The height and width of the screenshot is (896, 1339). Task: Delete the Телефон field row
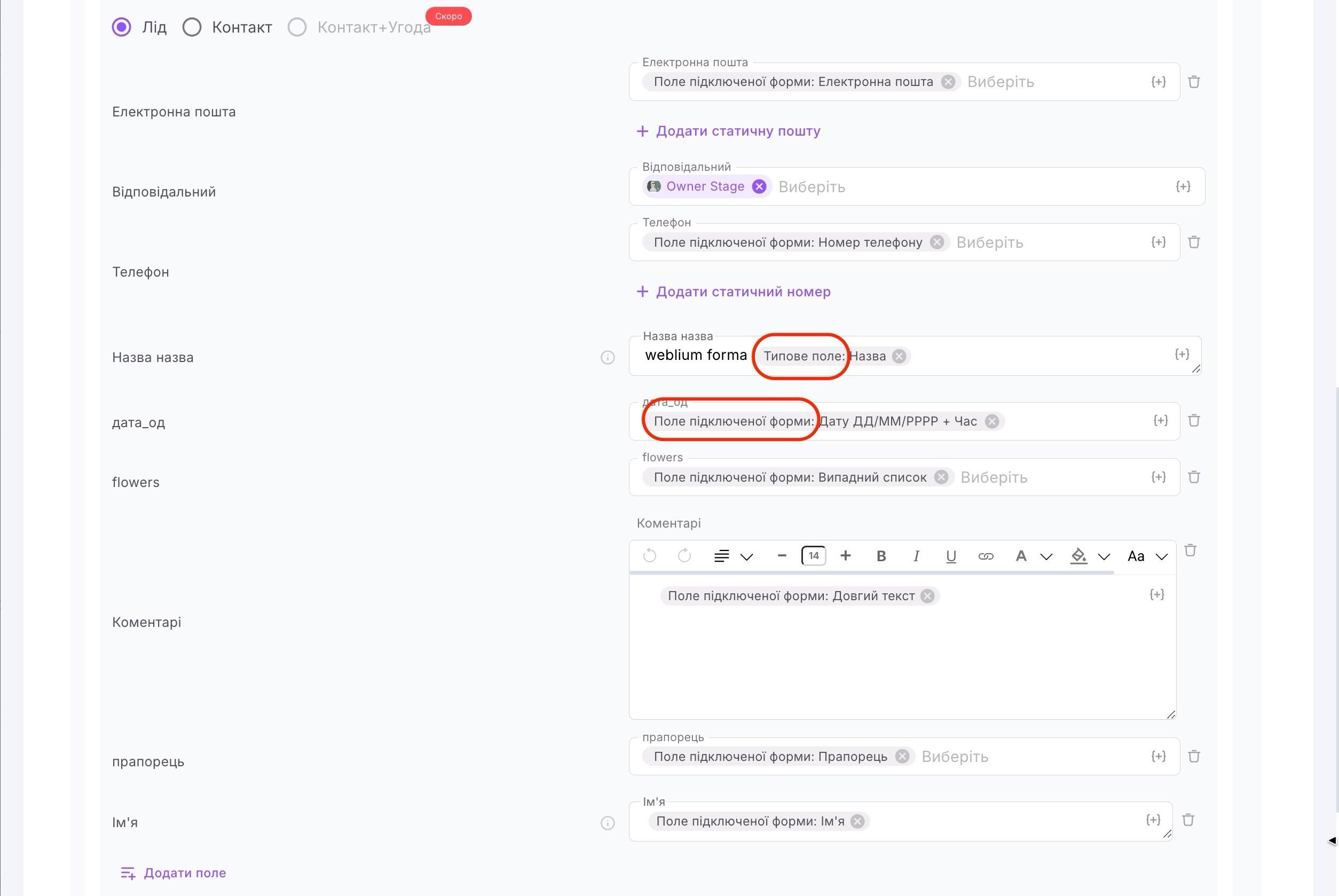pyautogui.click(x=1194, y=242)
